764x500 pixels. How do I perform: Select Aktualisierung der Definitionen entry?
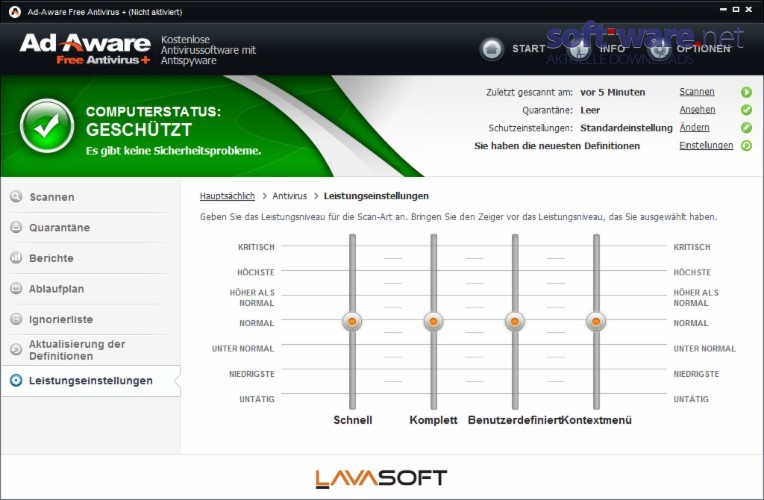[x=91, y=350]
